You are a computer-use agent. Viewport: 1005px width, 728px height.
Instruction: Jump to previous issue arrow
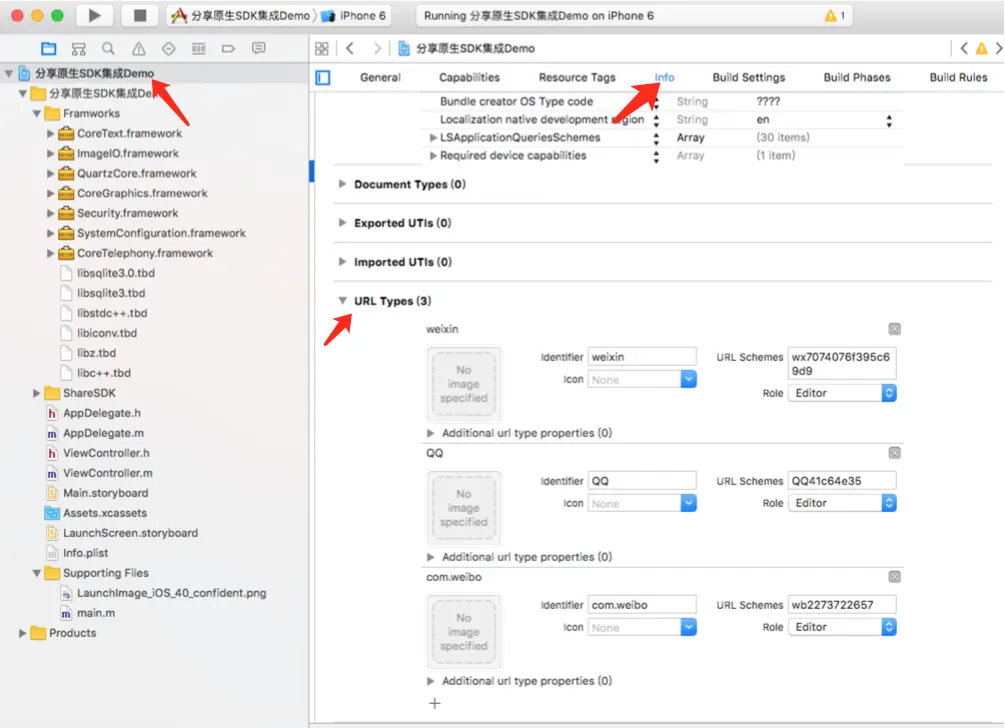[964, 49]
